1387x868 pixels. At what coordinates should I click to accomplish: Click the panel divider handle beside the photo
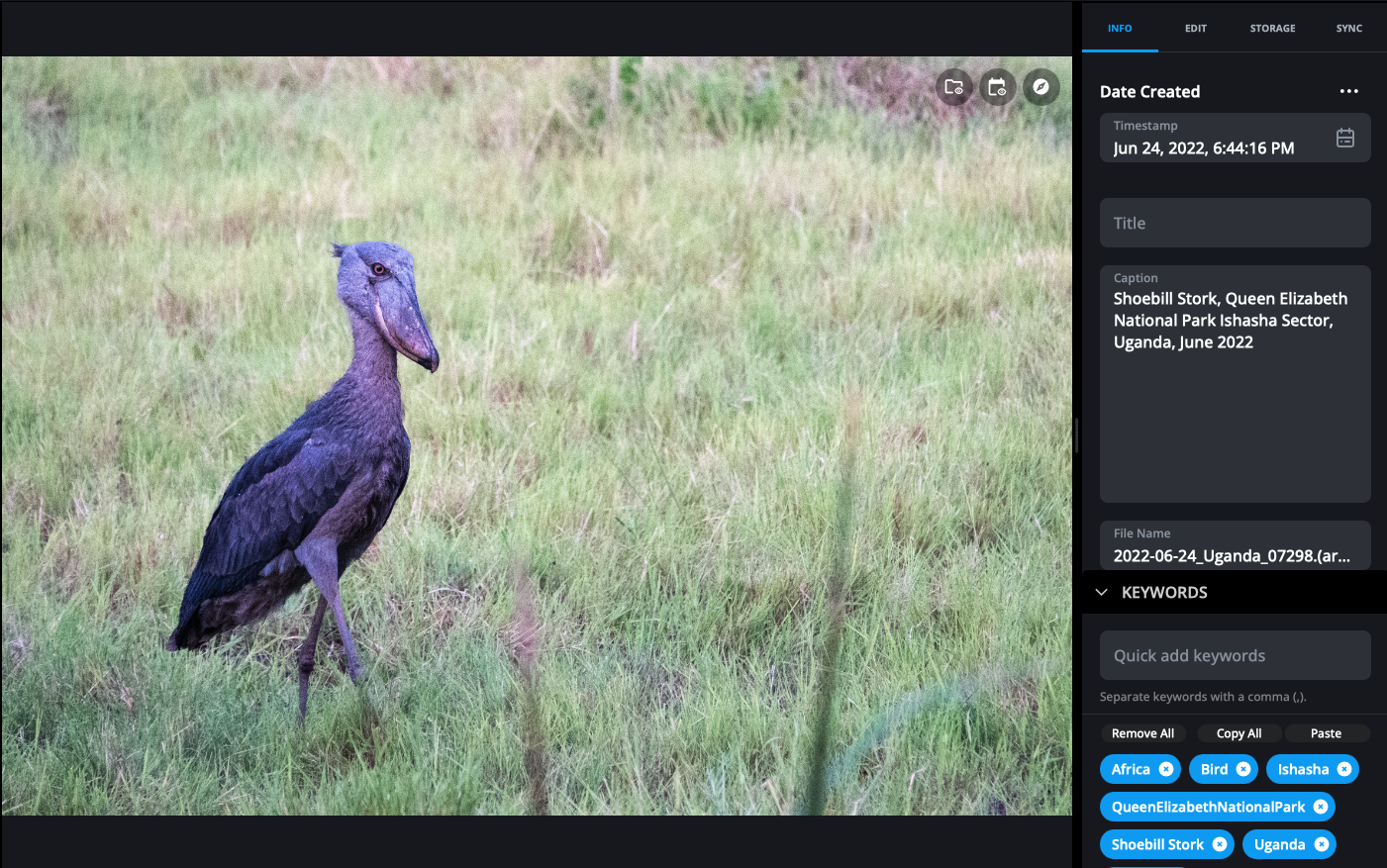click(x=1076, y=435)
